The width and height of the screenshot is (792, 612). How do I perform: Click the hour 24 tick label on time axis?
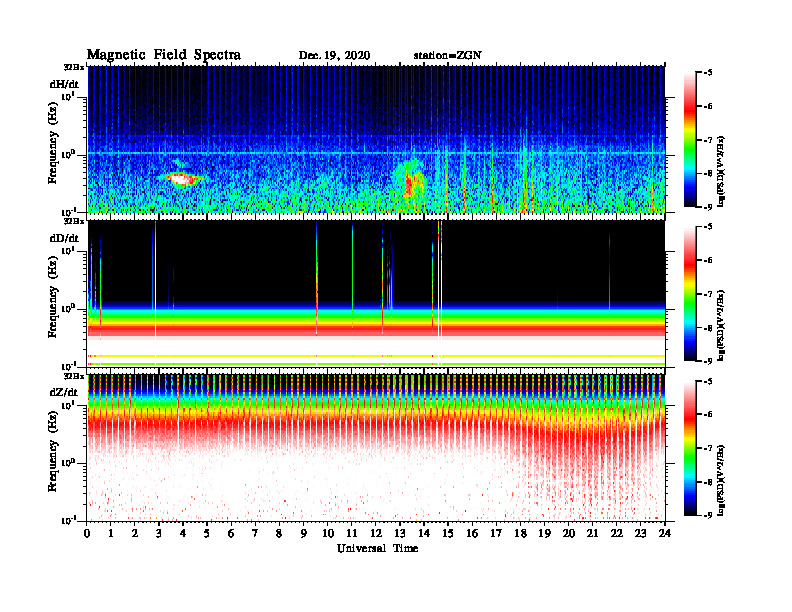(x=665, y=534)
